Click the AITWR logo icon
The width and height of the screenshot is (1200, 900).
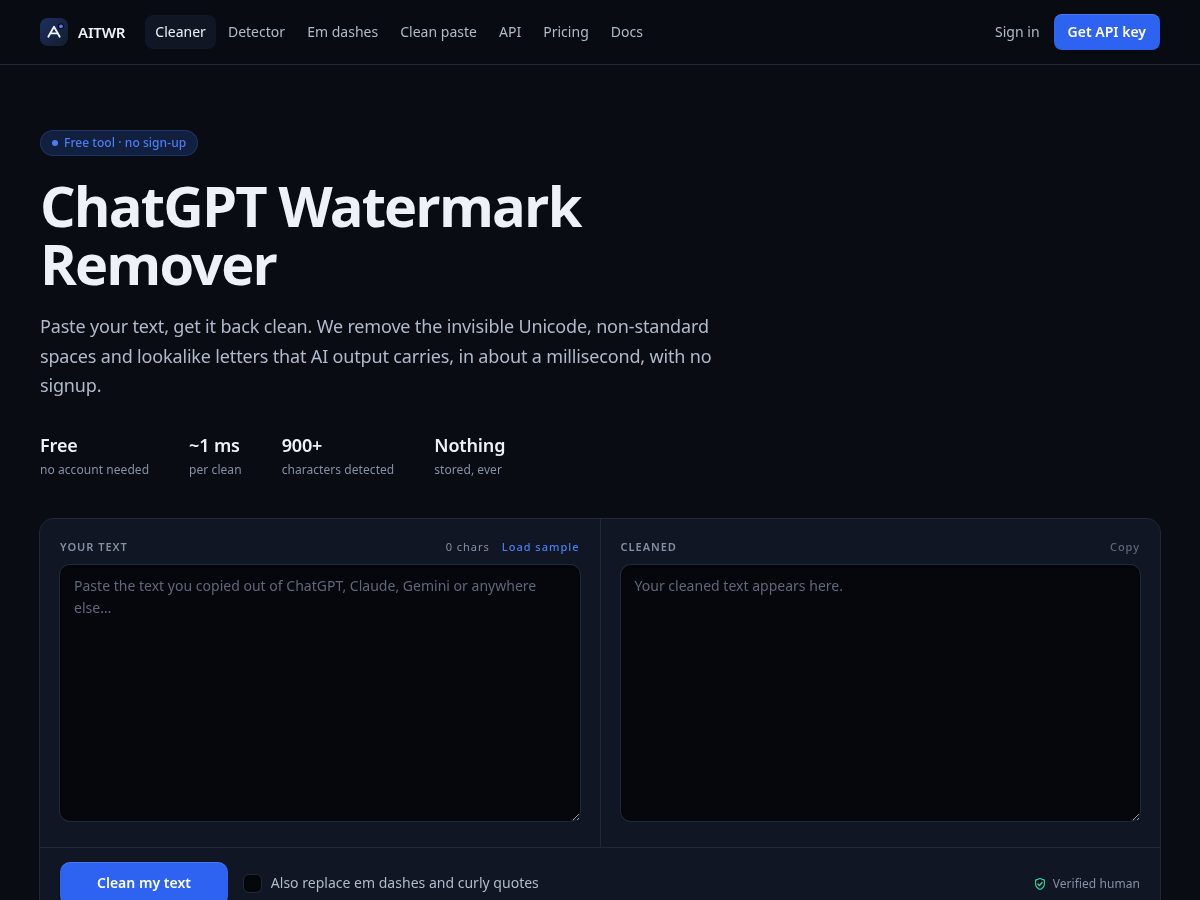(x=54, y=32)
